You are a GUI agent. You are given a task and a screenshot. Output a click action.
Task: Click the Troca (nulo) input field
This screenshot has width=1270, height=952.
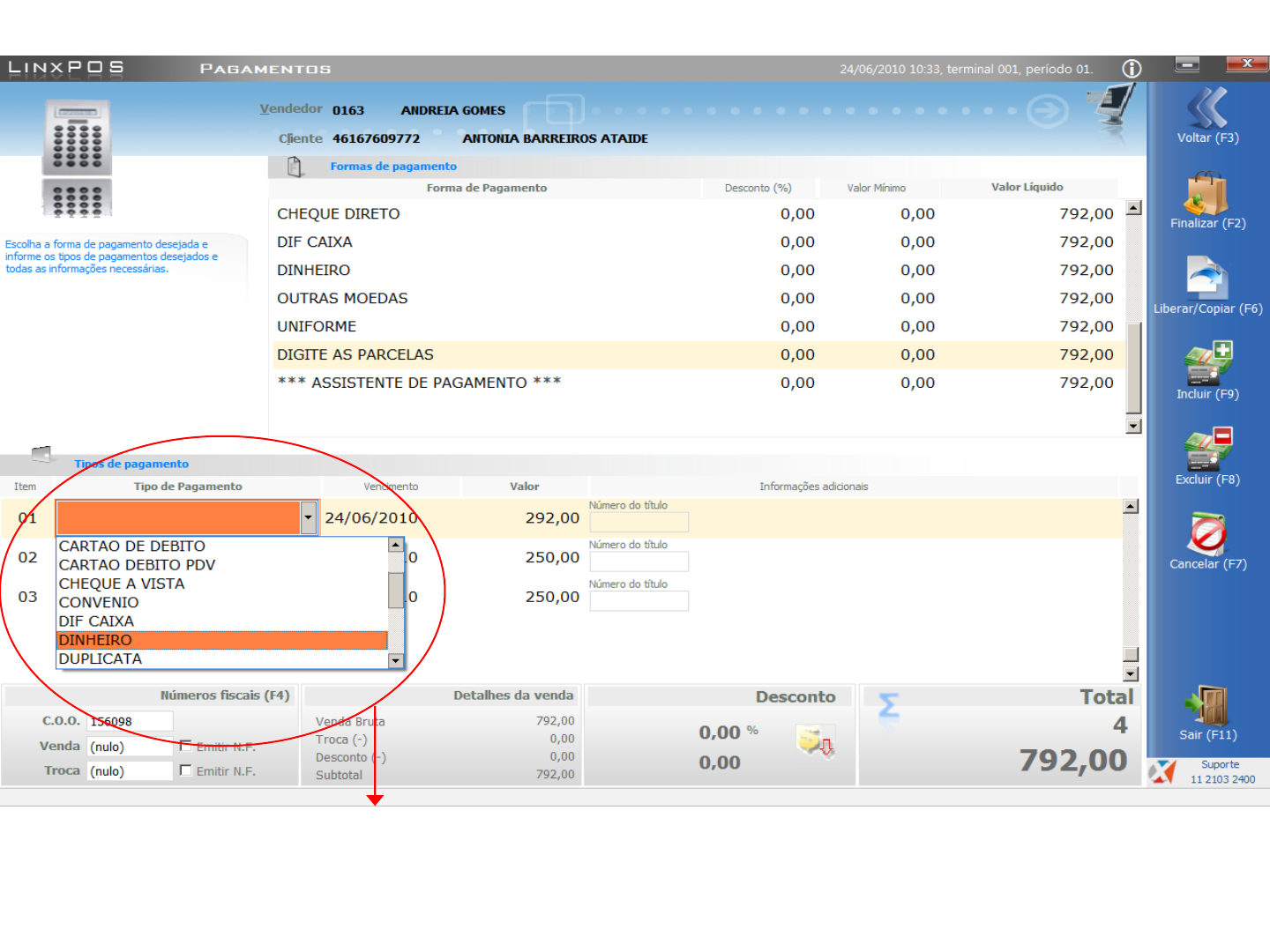click(130, 770)
